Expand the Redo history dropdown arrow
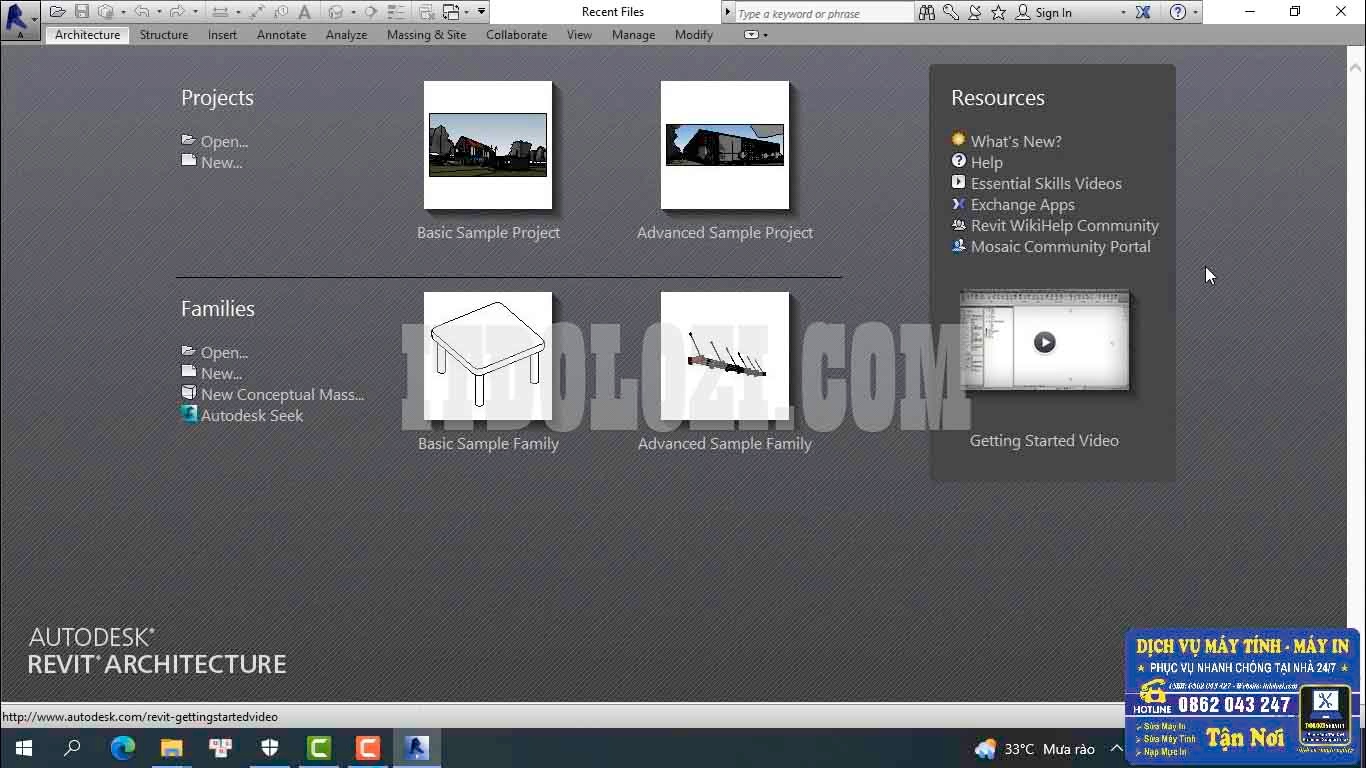The width and height of the screenshot is (1366, 768). (195, 13)
